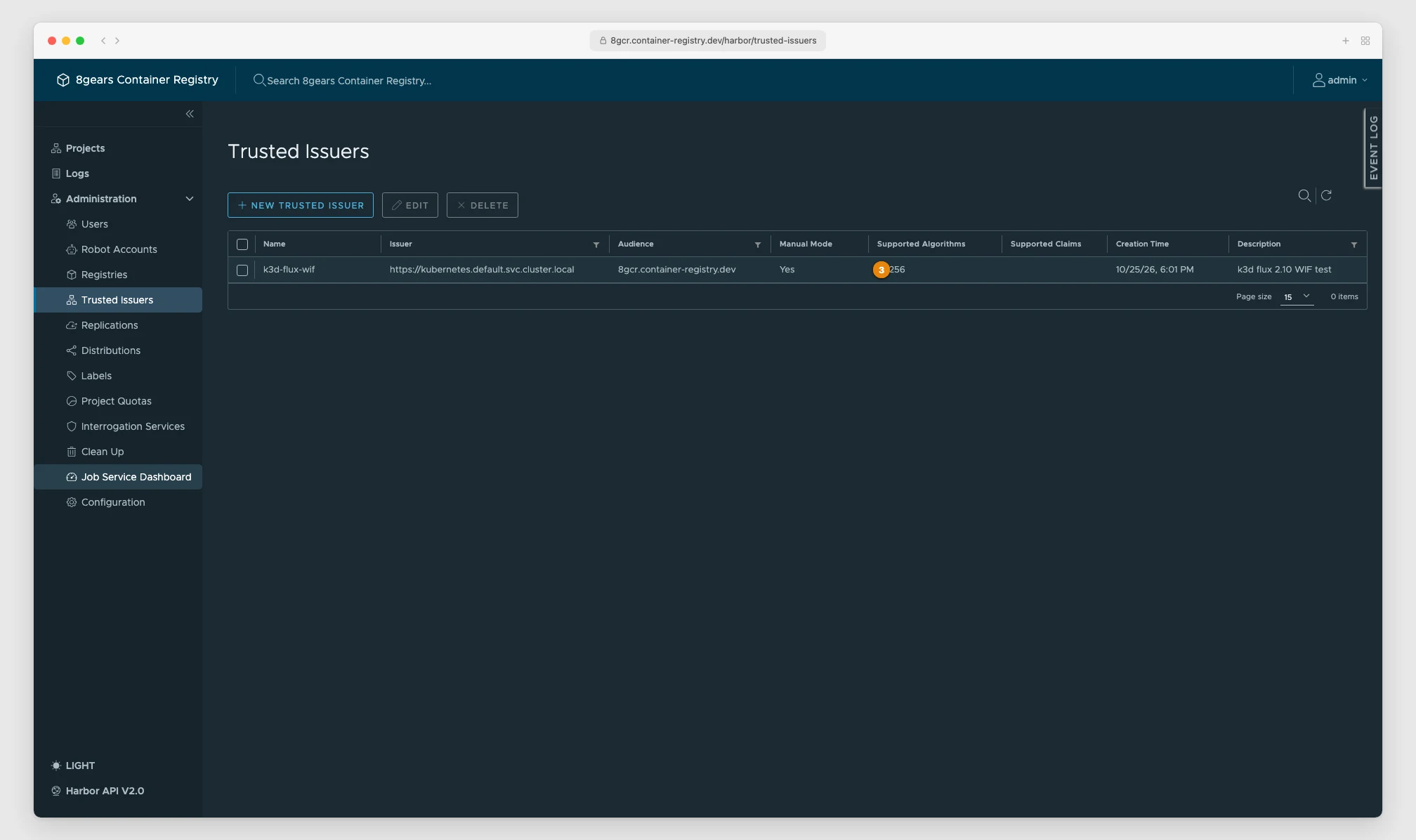Click the 8gears Container Registry logo icon
The height and width of the screenshot is (840, 1416).
(x=63, y=80)
